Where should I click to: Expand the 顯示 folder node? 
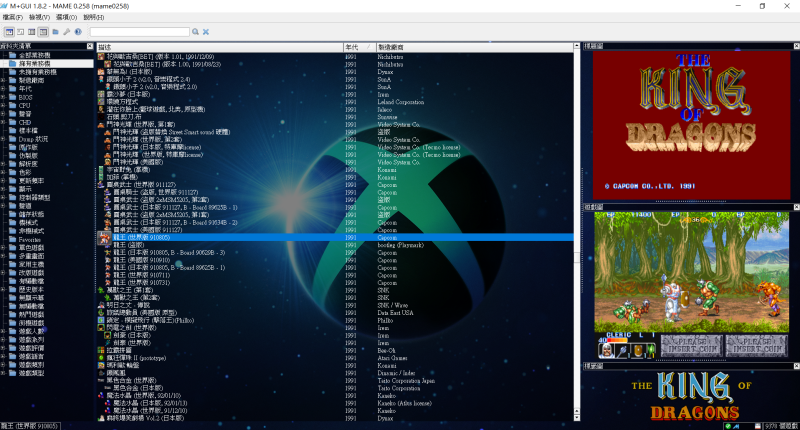pos(3,189)
